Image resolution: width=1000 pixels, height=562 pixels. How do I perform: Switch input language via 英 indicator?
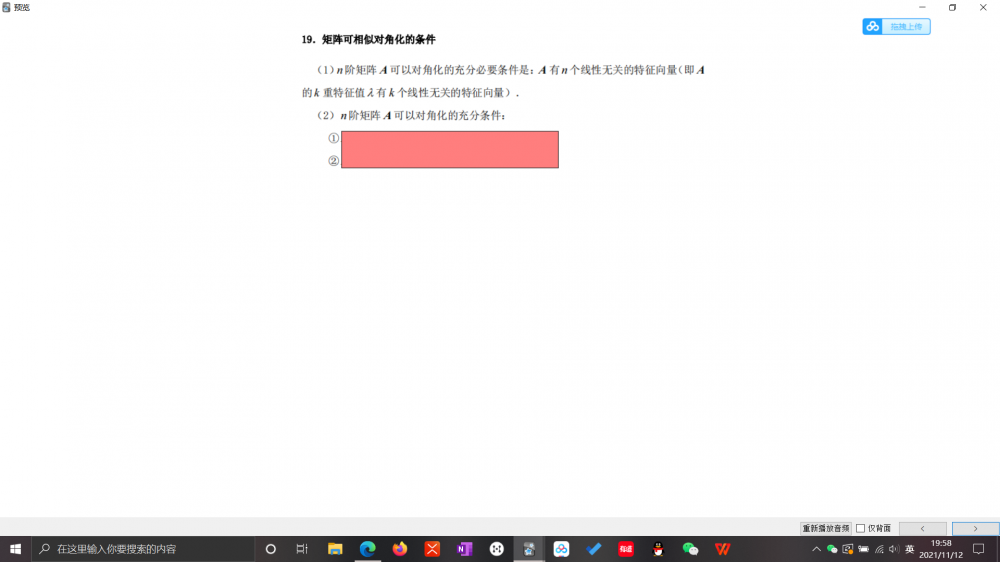909,549
